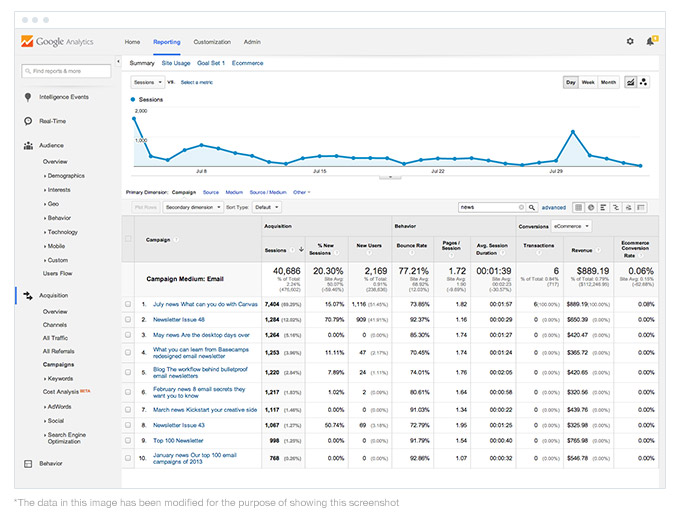Clear the 'news' filter with the circular clear icon

(x=521, y=207)
